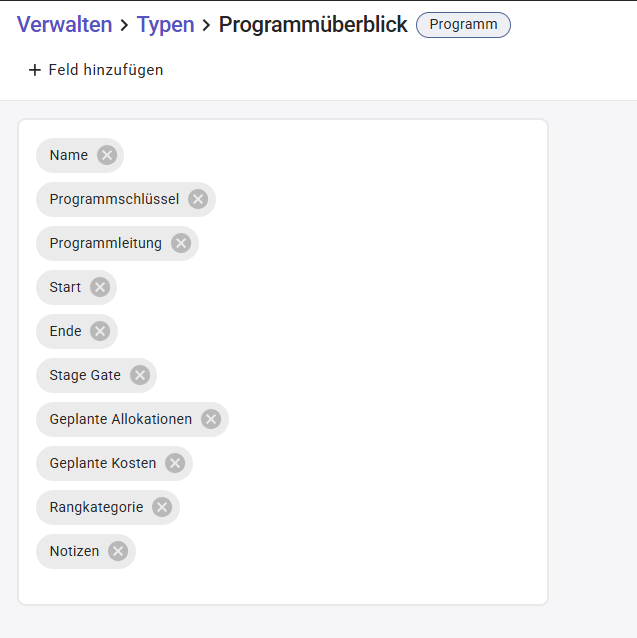Remove the Name field chip
Viewport: 637px width, 638px height.
click(107, 155)
